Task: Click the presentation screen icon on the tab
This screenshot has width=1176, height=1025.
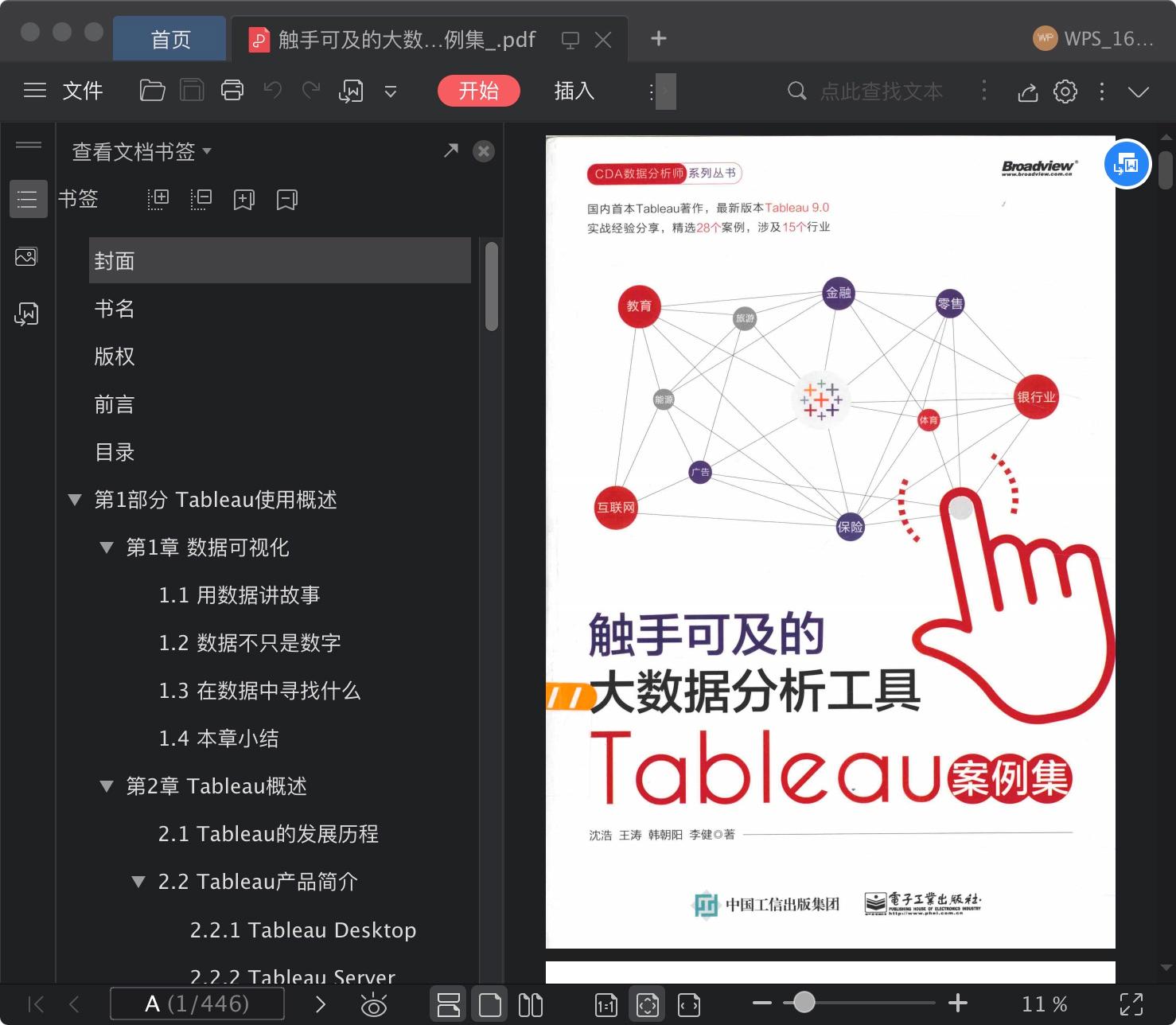Action: click(570, 40)
